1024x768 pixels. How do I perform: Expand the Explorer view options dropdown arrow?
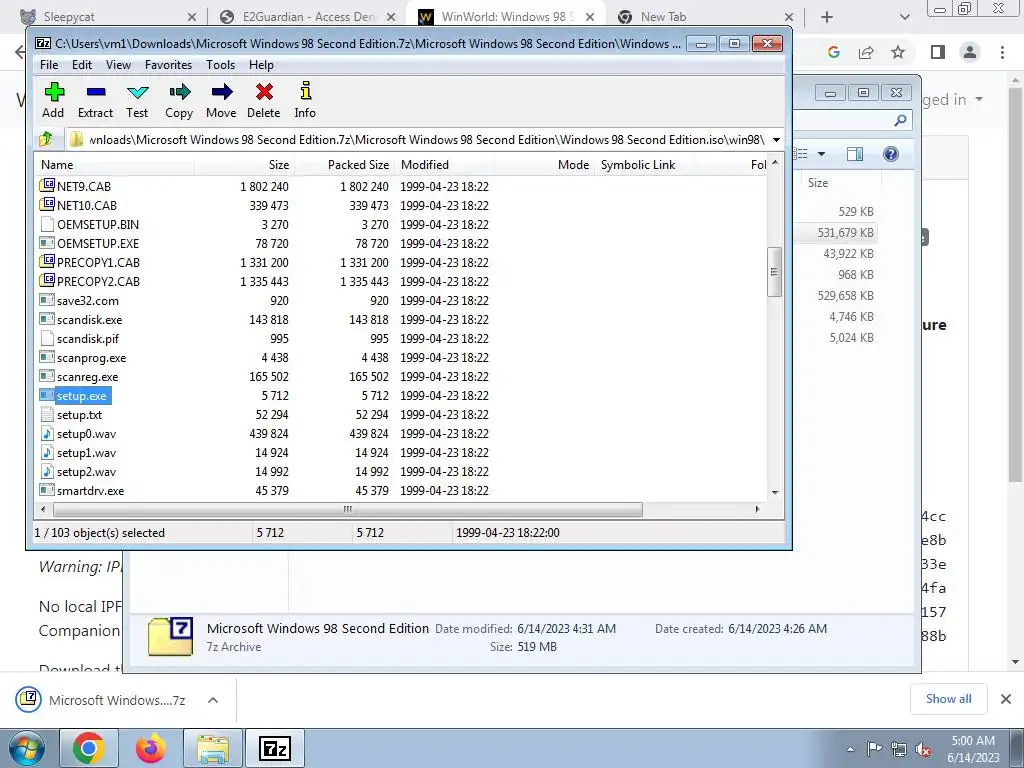(x=822, y=154)
